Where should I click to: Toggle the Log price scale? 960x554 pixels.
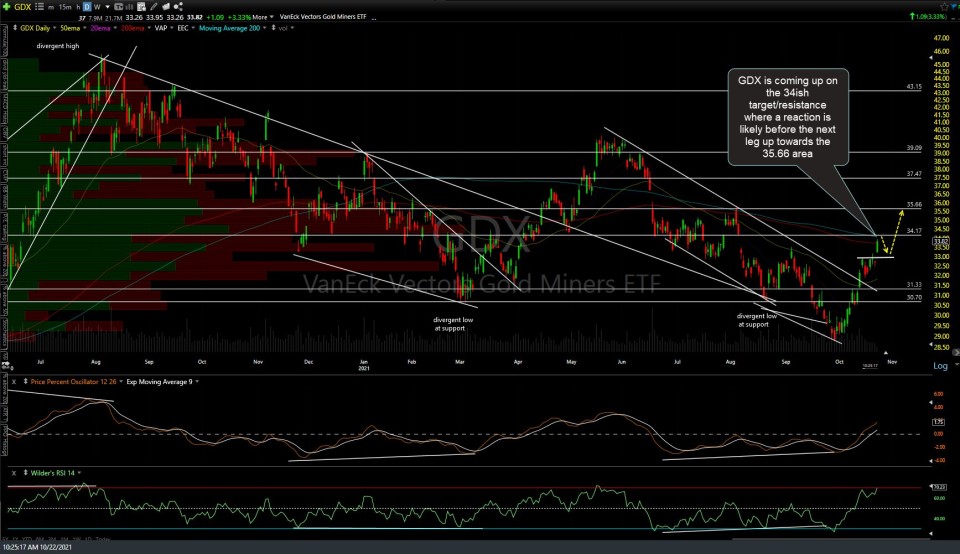[x=940, y=366]
